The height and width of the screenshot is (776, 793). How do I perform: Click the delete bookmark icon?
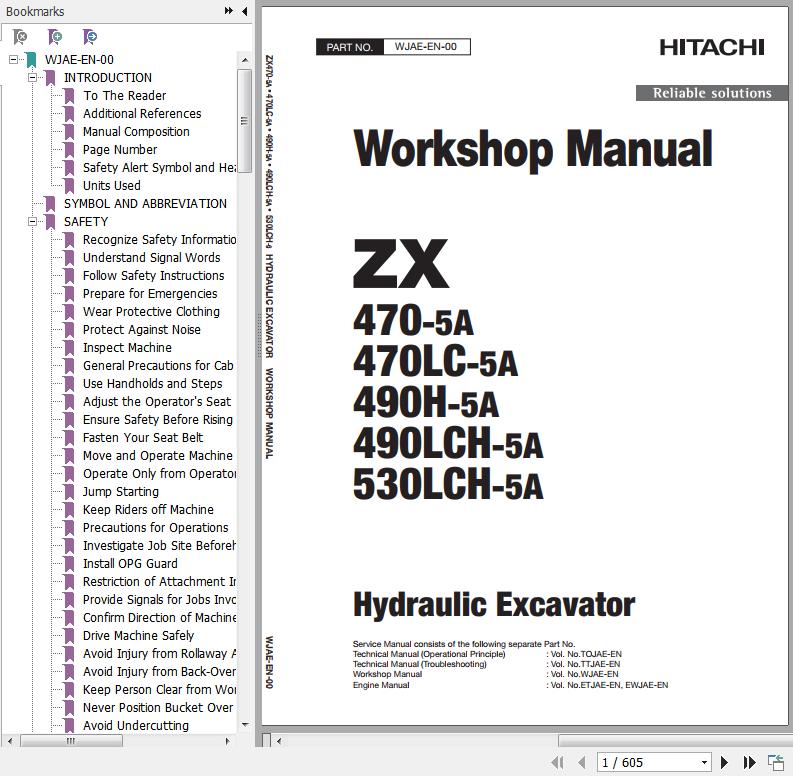pyautogui.click(x=20, y=36)
